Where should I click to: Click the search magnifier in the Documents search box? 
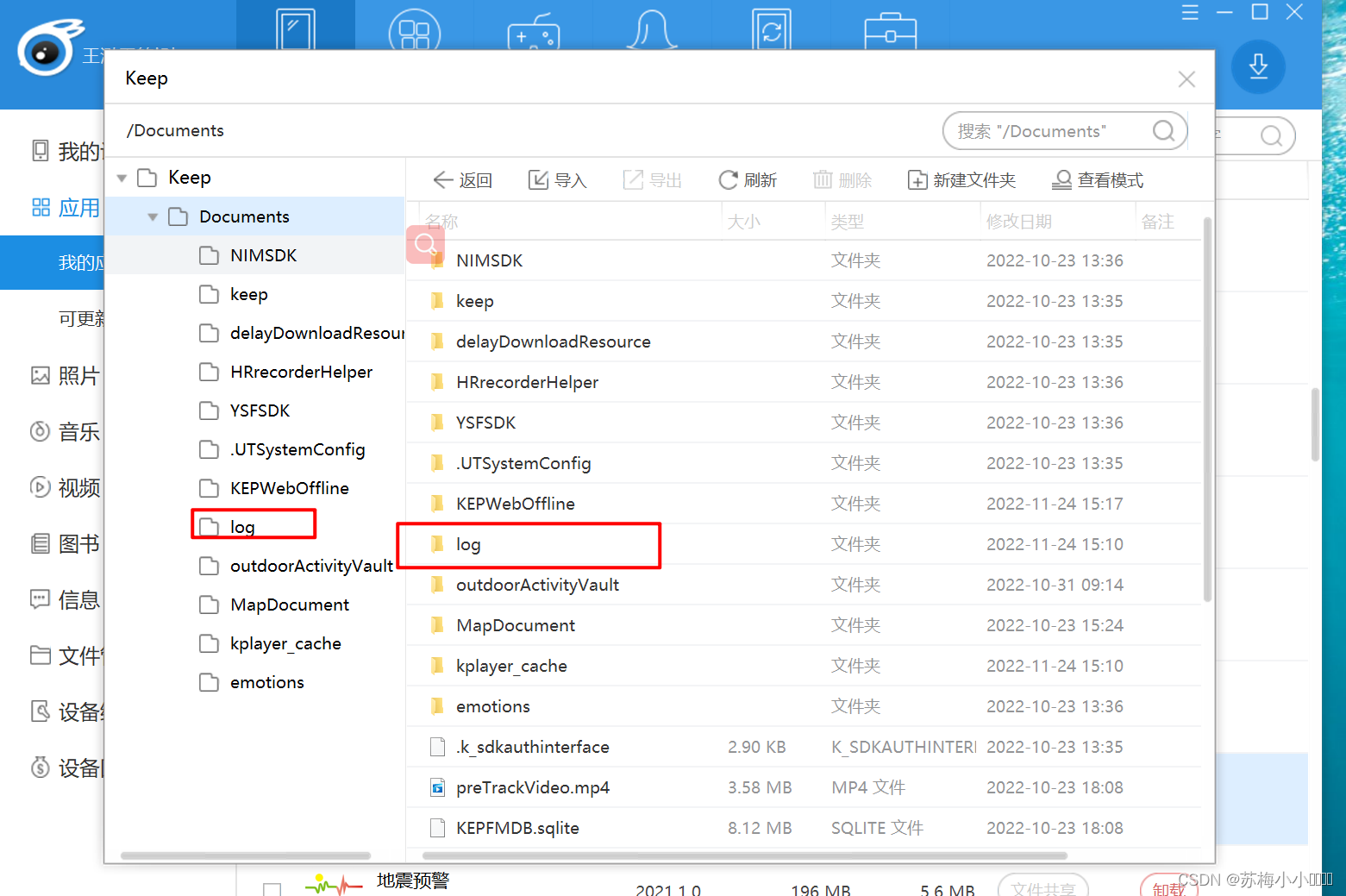pyautogui.click(x=1164, y=131)
